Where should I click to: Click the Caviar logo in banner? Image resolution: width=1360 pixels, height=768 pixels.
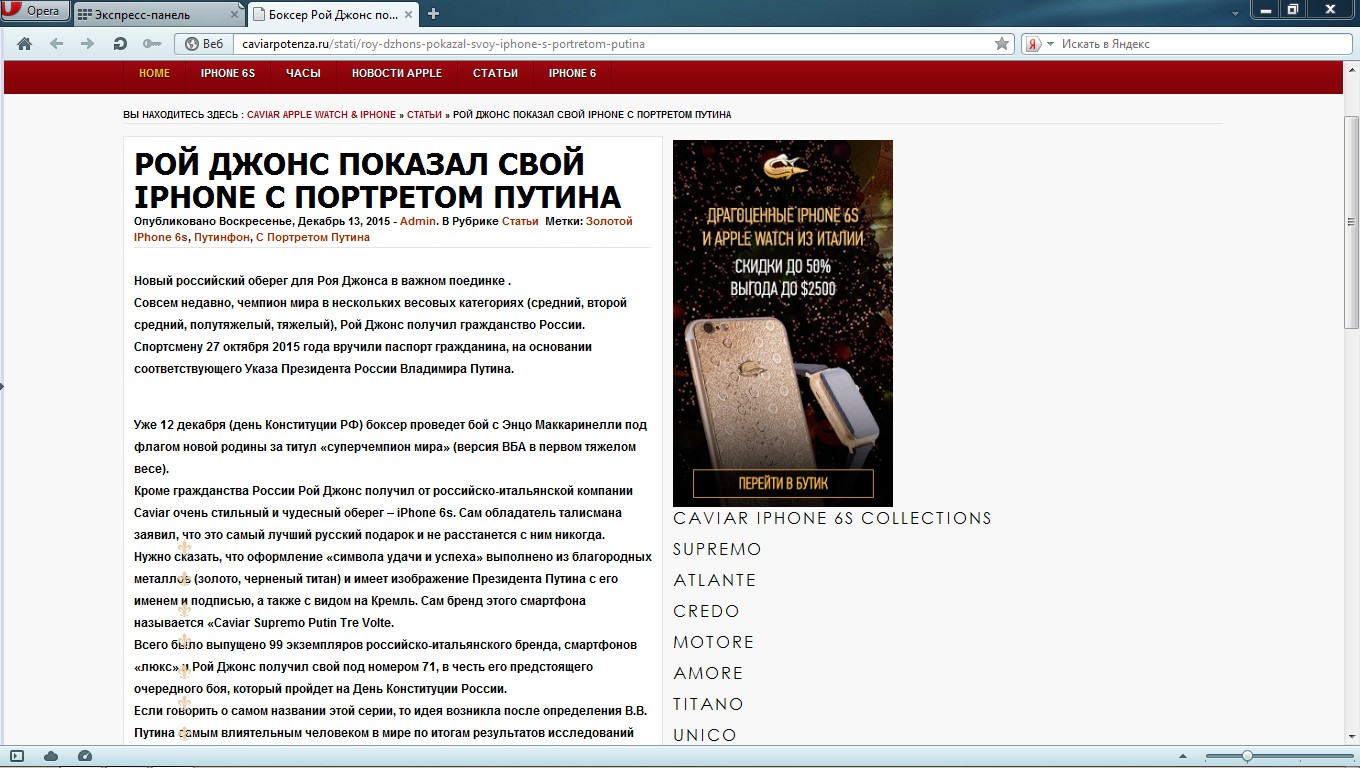(783, 172)
